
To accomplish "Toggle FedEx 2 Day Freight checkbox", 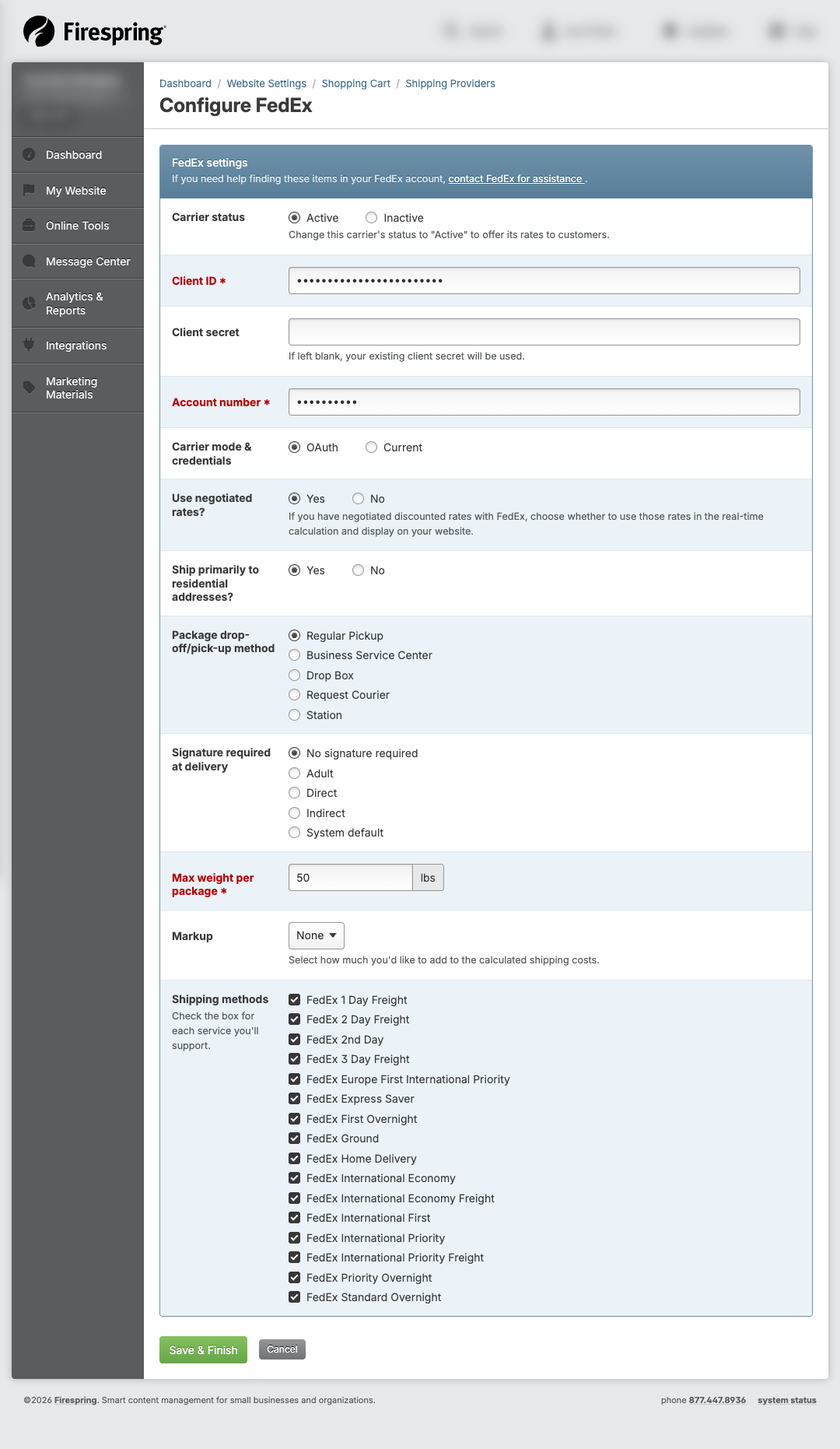I will tap(294, 1019).
